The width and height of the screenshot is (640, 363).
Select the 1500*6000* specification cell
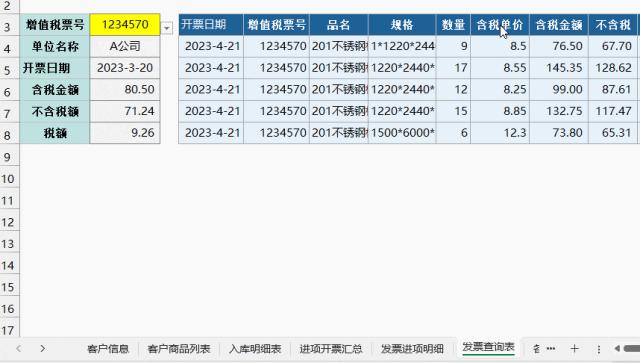pyautogui.click(x=402, y=133)
